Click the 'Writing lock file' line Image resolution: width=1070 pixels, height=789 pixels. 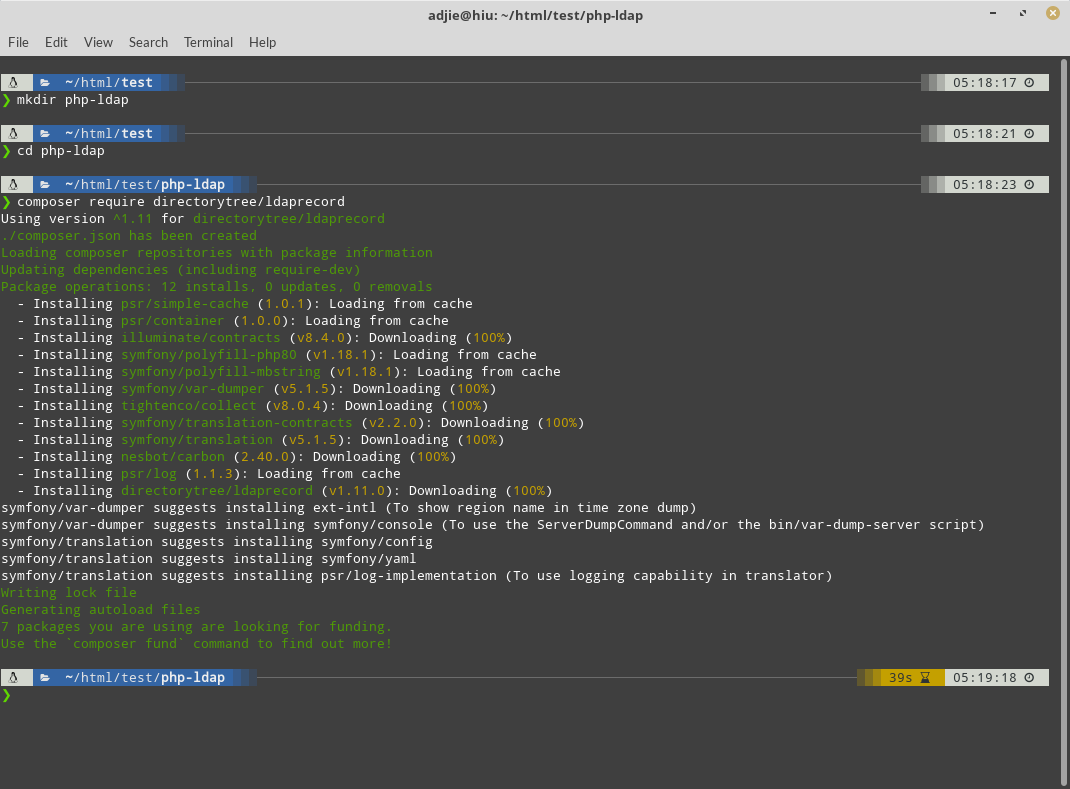click(69, 593)
